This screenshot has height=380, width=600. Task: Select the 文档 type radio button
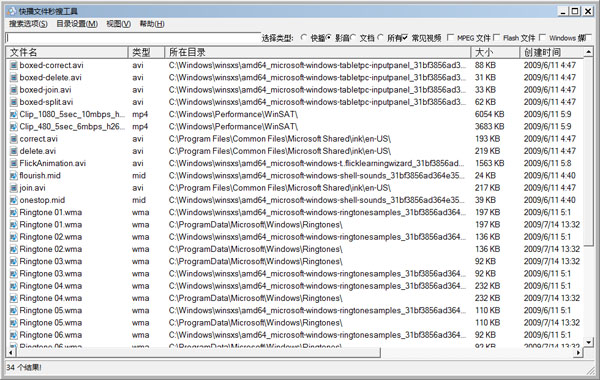click(x=353, y=38)
